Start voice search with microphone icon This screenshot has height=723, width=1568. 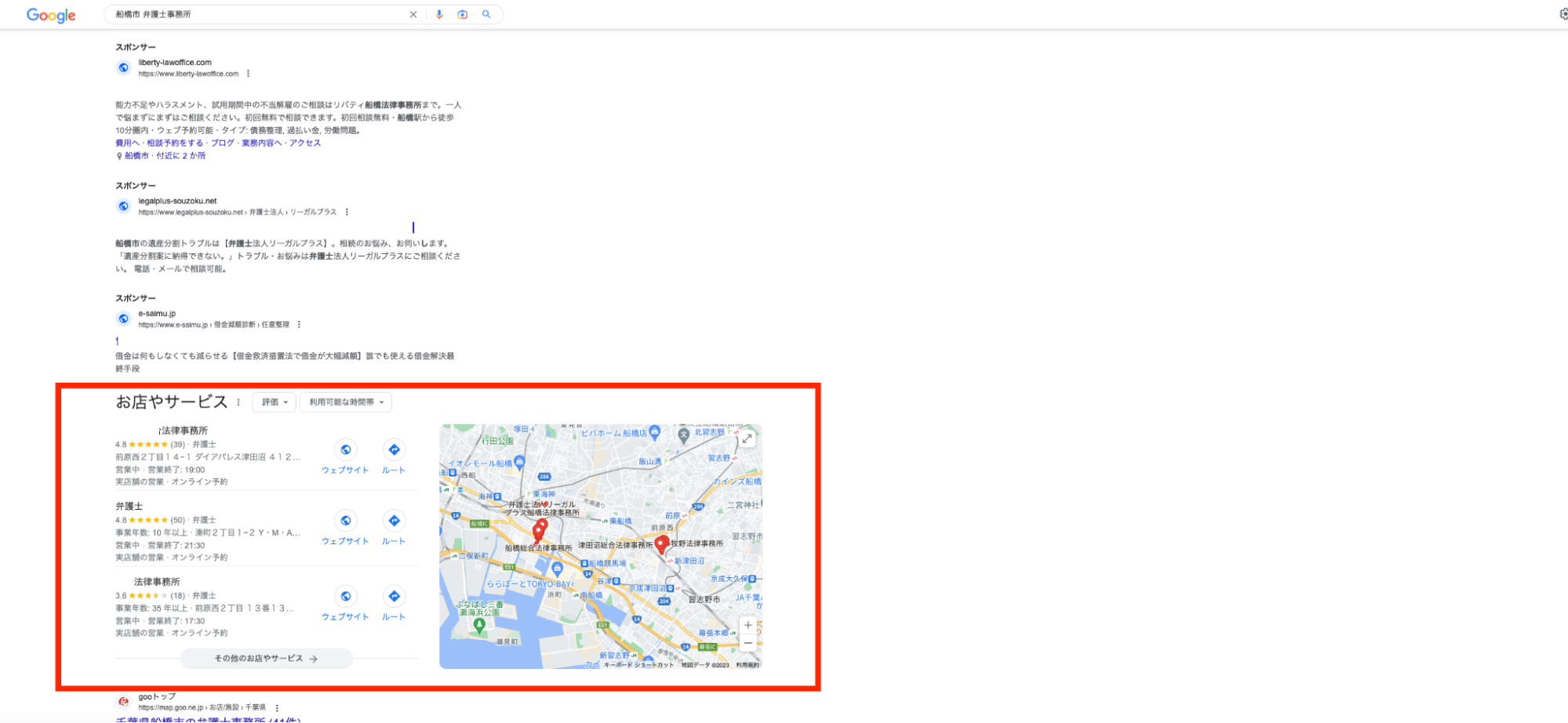click(439, 14)
